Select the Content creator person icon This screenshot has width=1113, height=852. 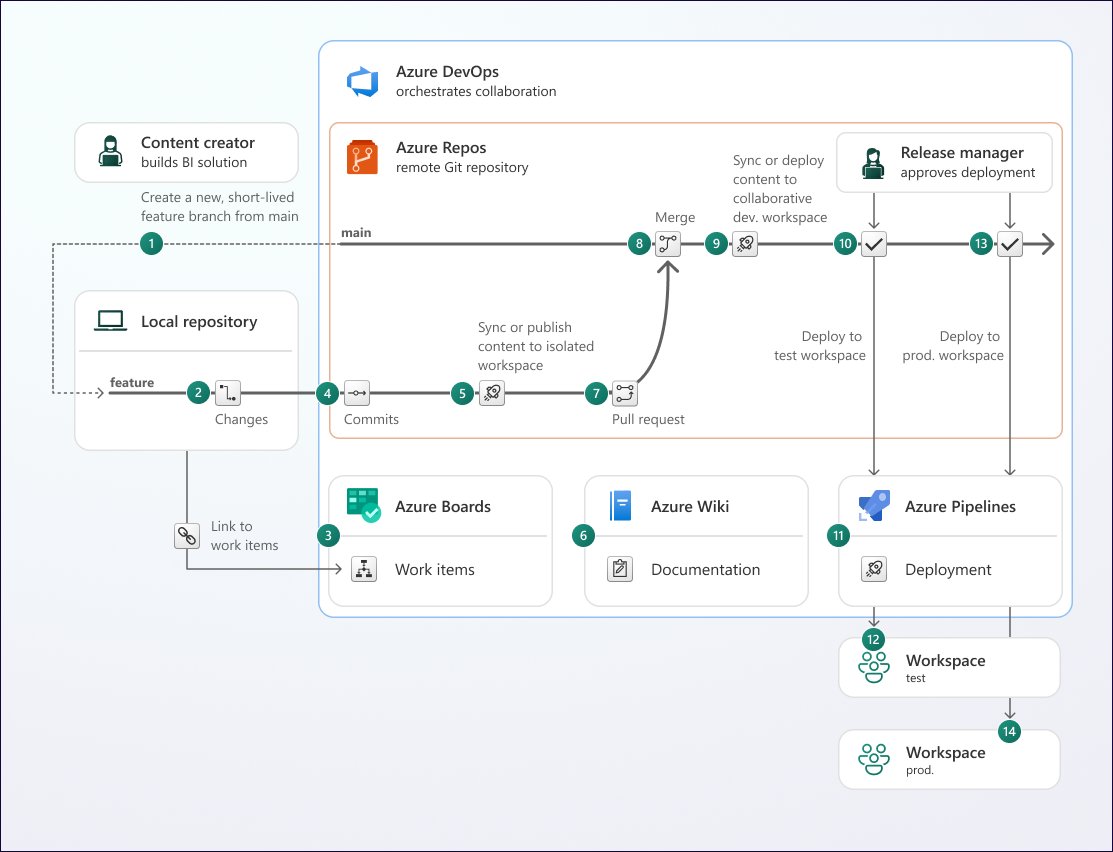110,151
